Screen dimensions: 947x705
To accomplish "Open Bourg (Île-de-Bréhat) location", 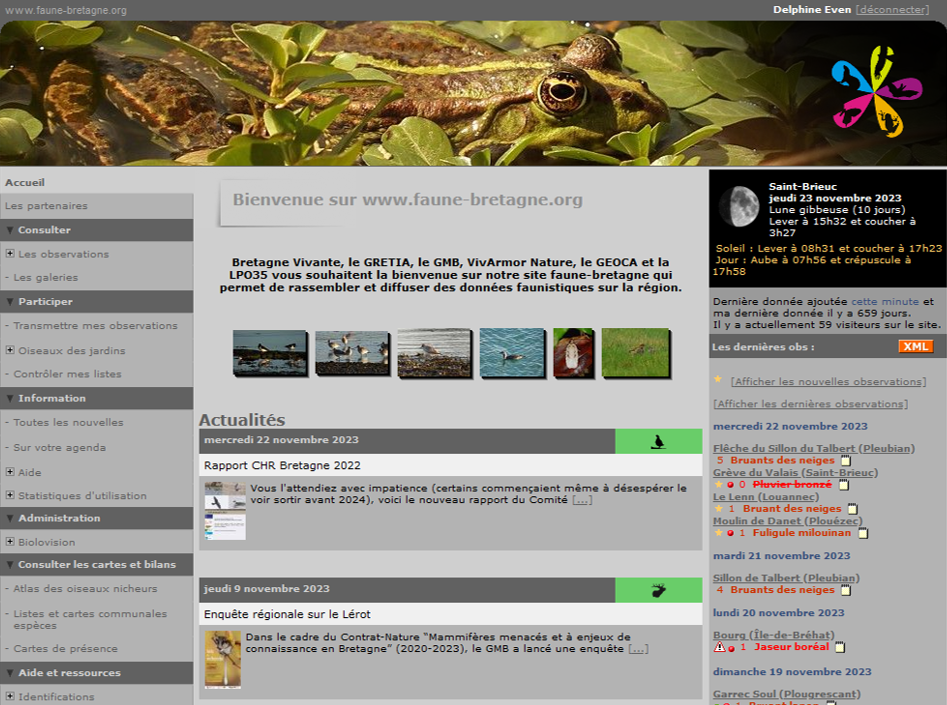I will (x=774, y=635).
